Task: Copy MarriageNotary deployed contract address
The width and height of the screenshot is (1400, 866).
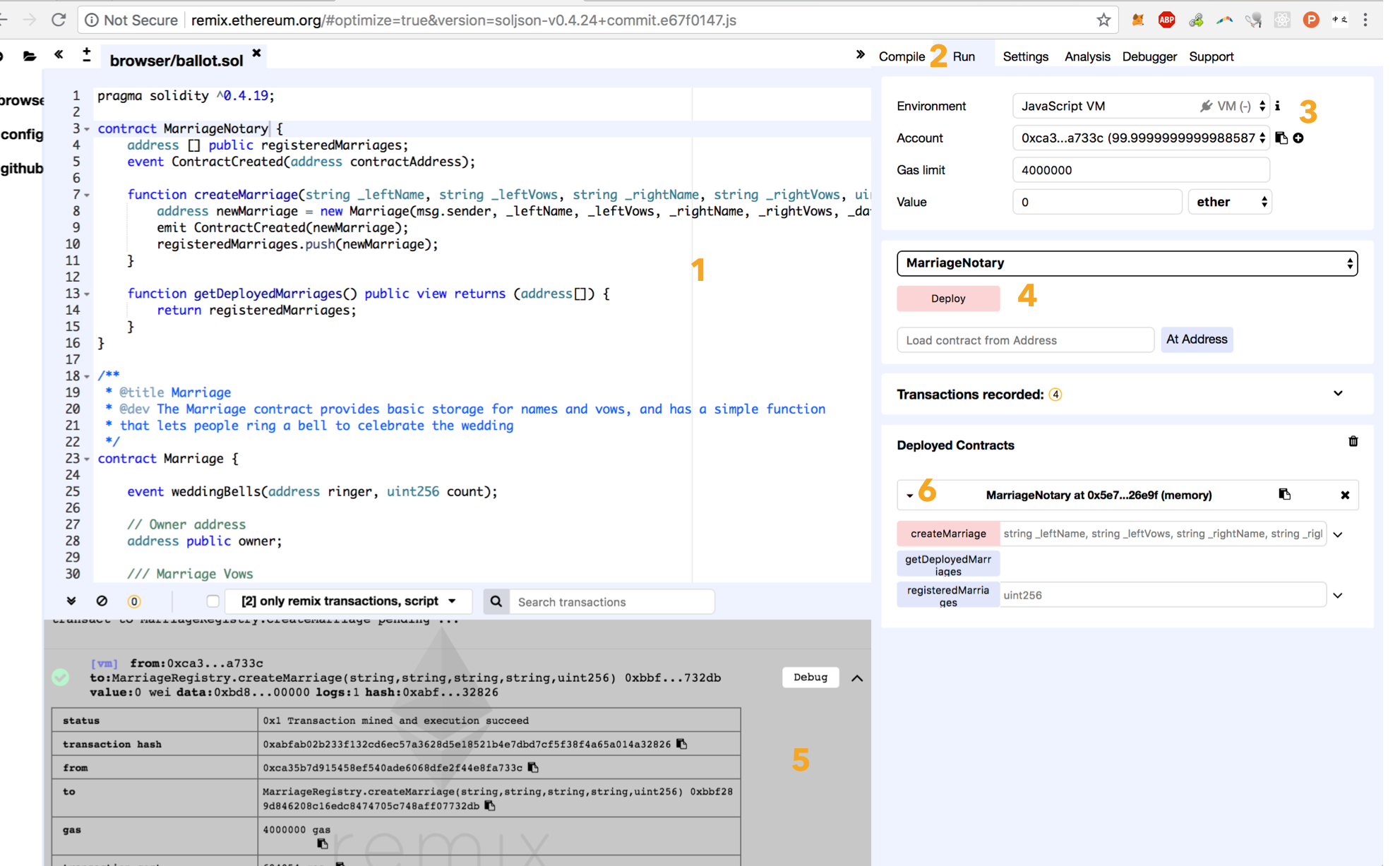Action: pos(1284,495)
